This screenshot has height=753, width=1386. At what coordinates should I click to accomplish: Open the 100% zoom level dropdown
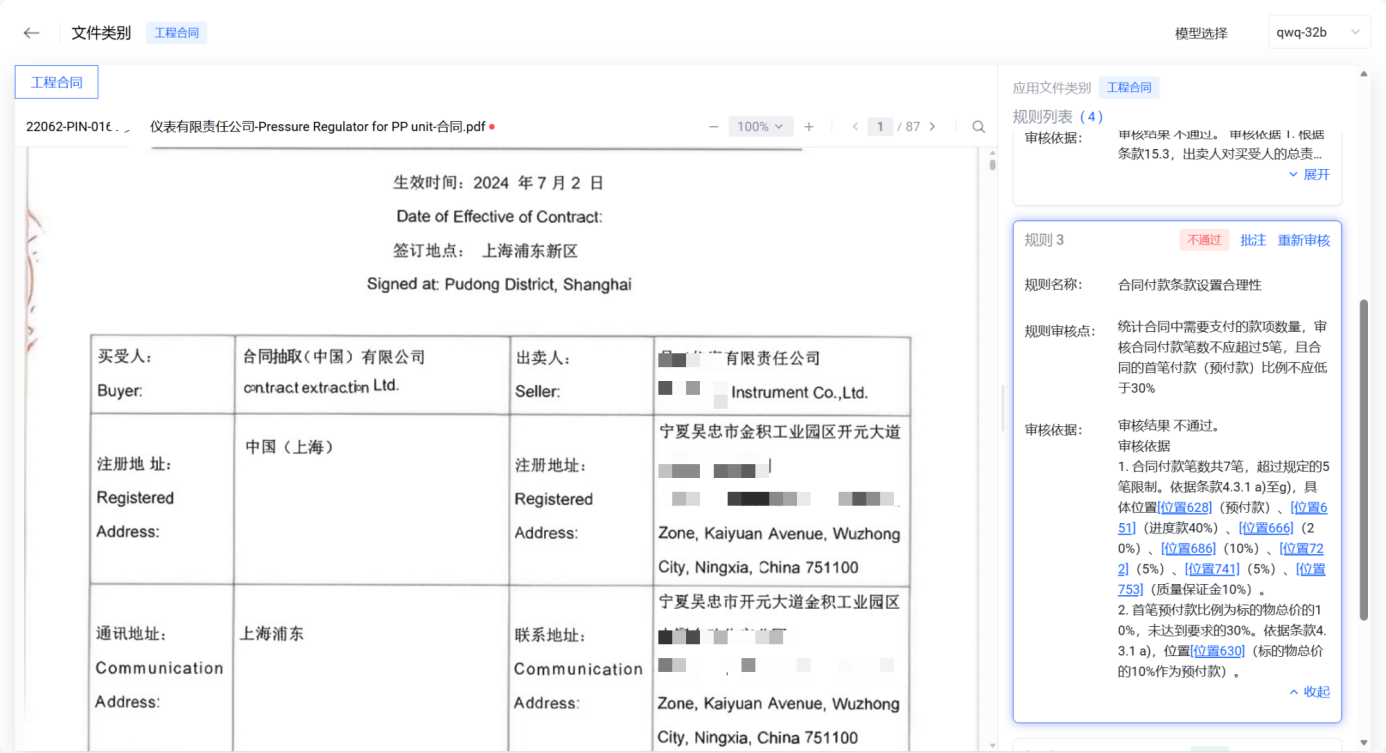click(x=761, y=127)
